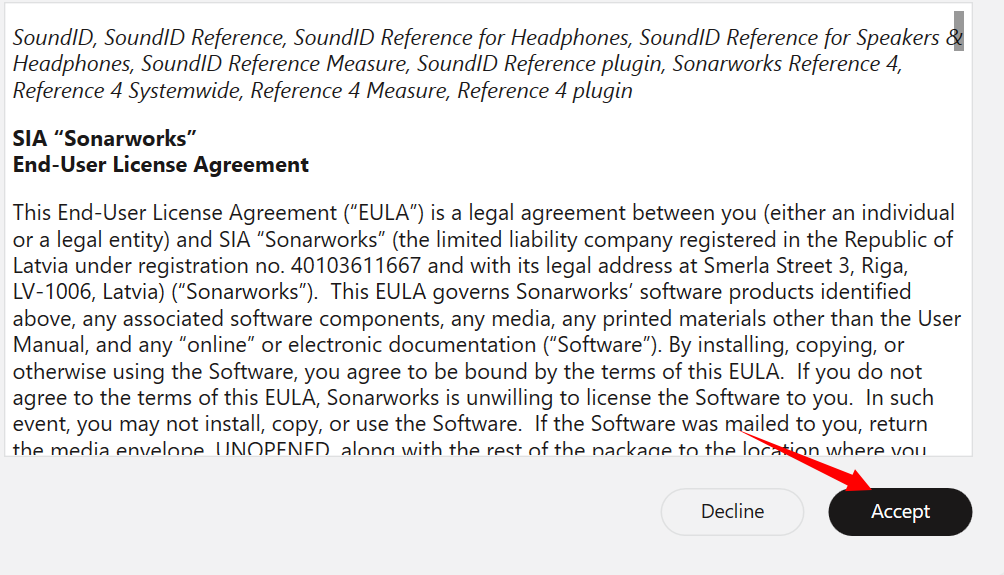Screen dimensions: 1004x575
Task: Click the vertical scrollbar thumb
Action: click(x=958, y=30)
